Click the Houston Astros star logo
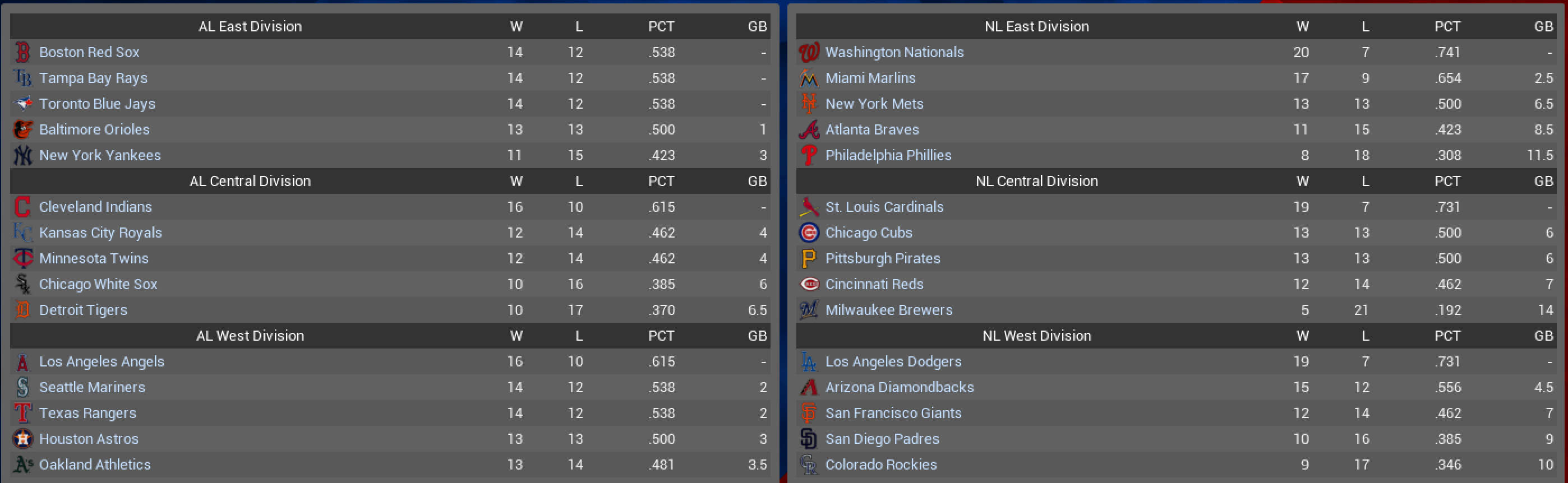 22,439
